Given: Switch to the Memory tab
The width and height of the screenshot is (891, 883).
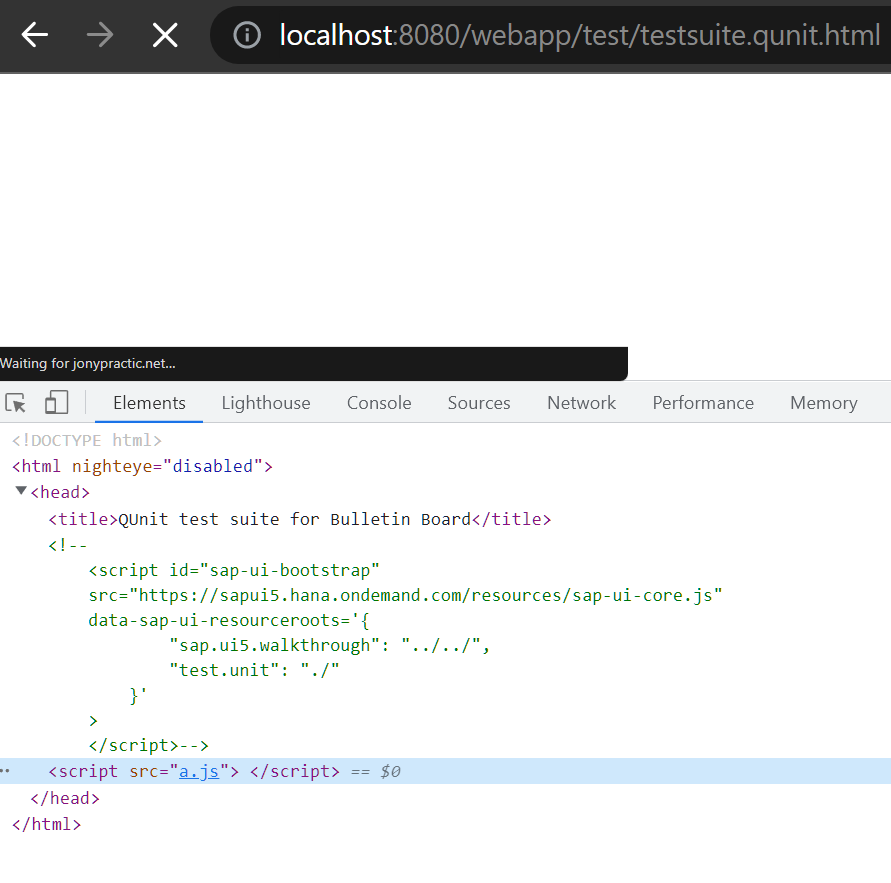Looking at the screenshot, I should (823, 403).
